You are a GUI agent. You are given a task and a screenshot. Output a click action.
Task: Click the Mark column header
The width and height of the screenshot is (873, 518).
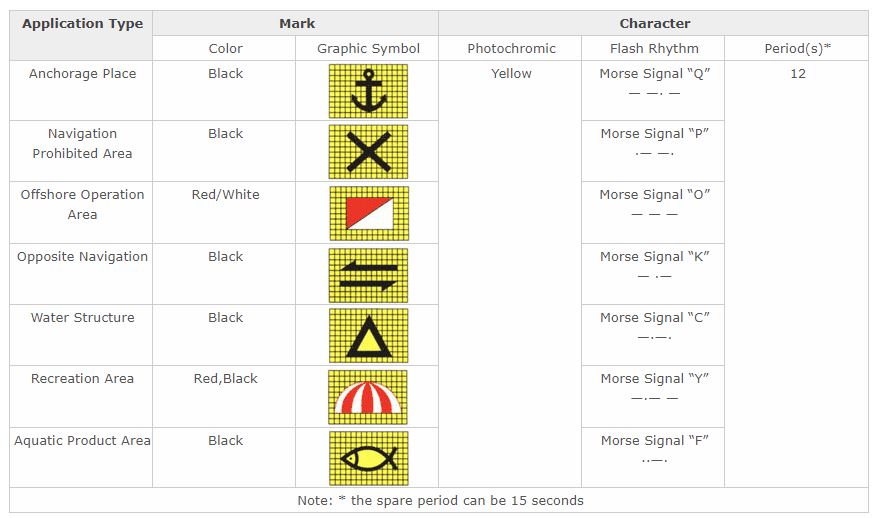point(296,23)
